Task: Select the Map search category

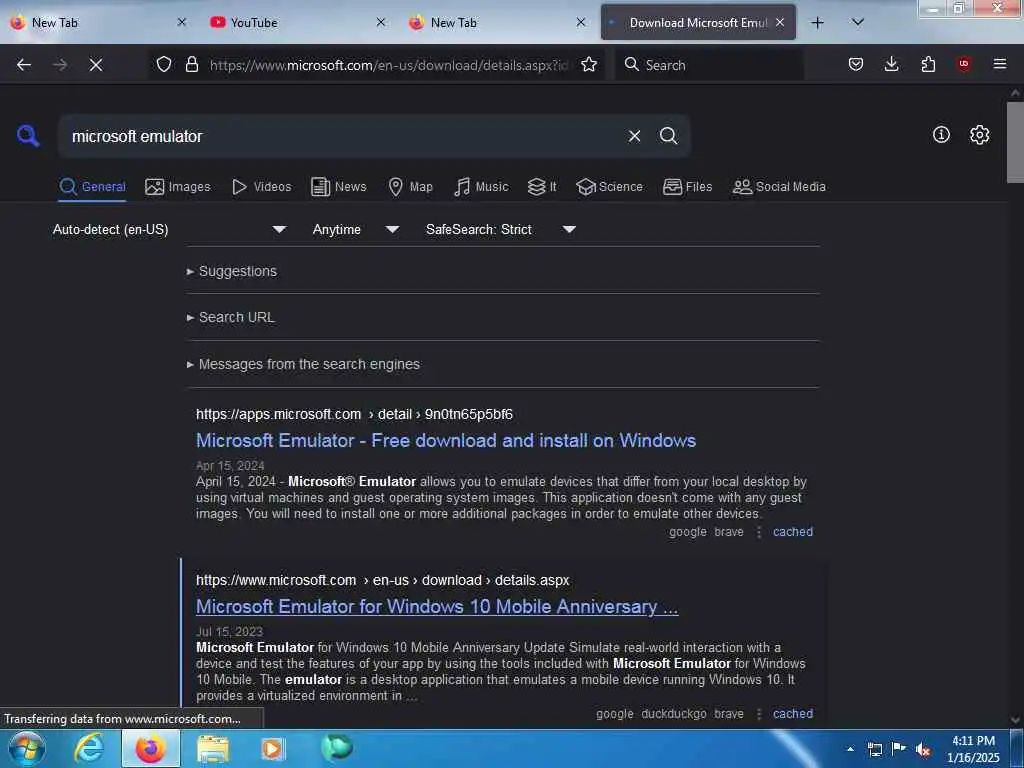Action: 410,187
